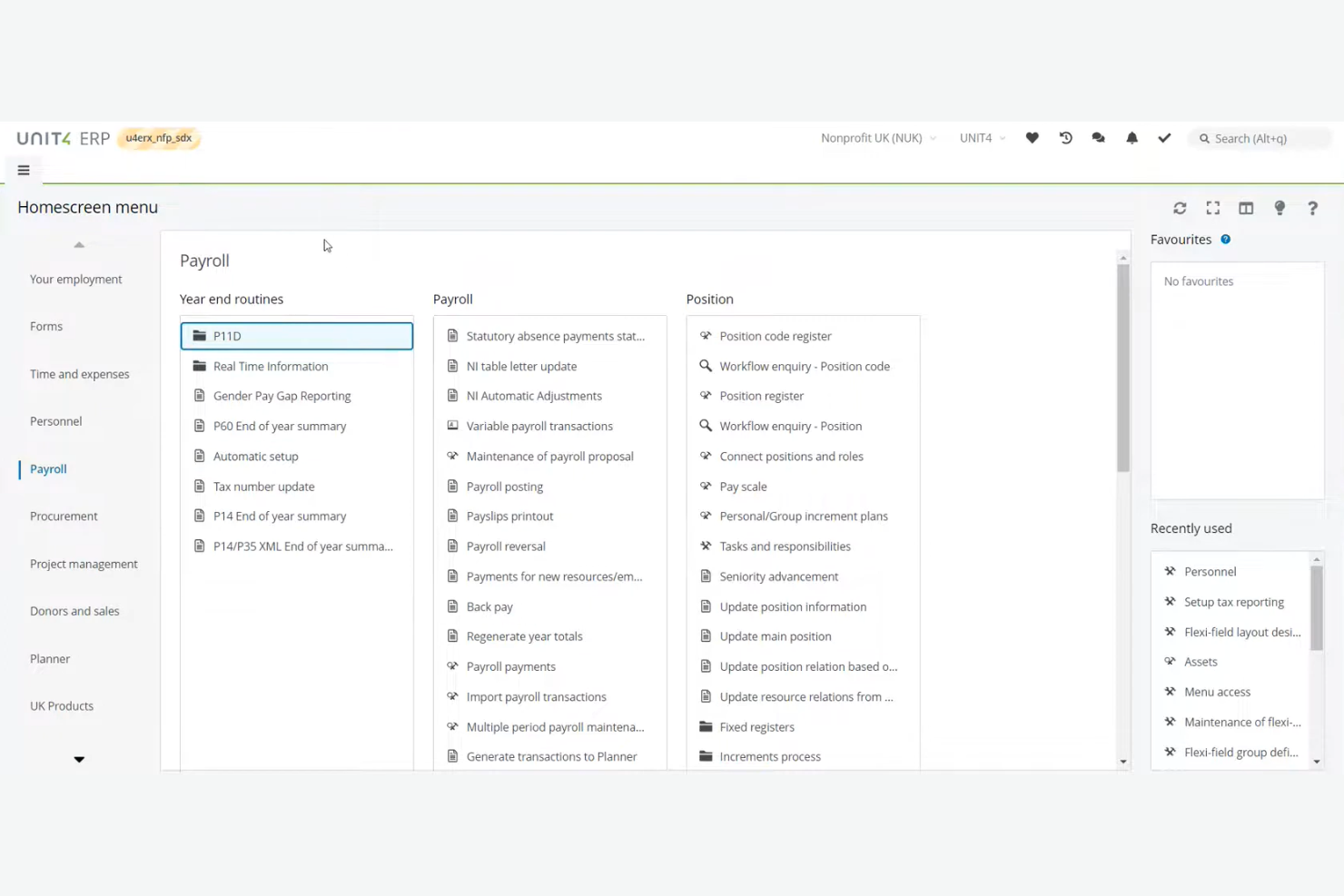Open Payroll posting in Payroll column
Viewport: 1344px width, 896px height.
click(x=505, y=486)
